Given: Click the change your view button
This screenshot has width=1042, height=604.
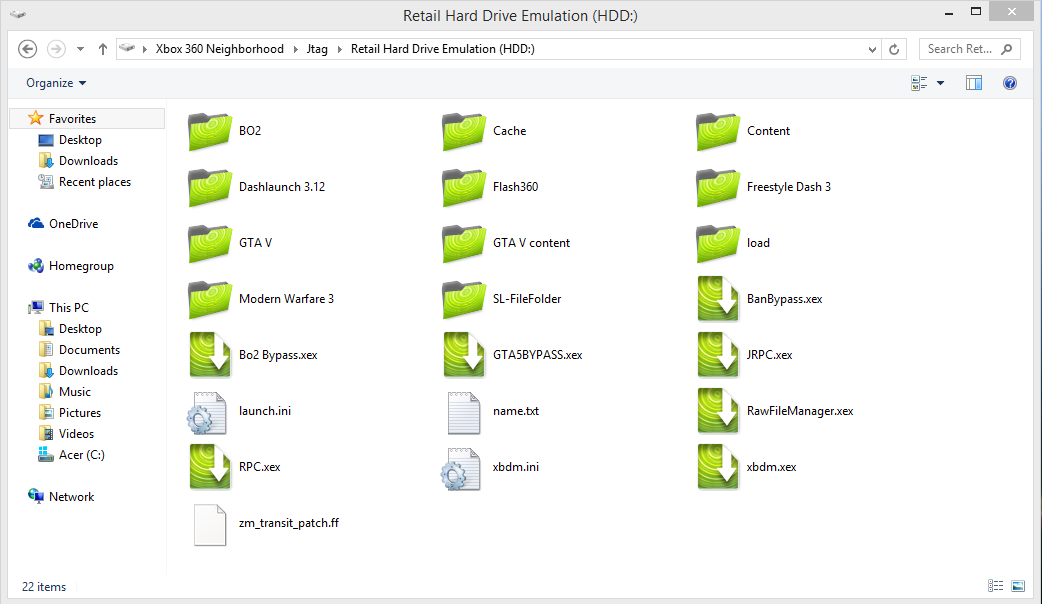Looking at the screenshot, I should (x=919, y=83).
